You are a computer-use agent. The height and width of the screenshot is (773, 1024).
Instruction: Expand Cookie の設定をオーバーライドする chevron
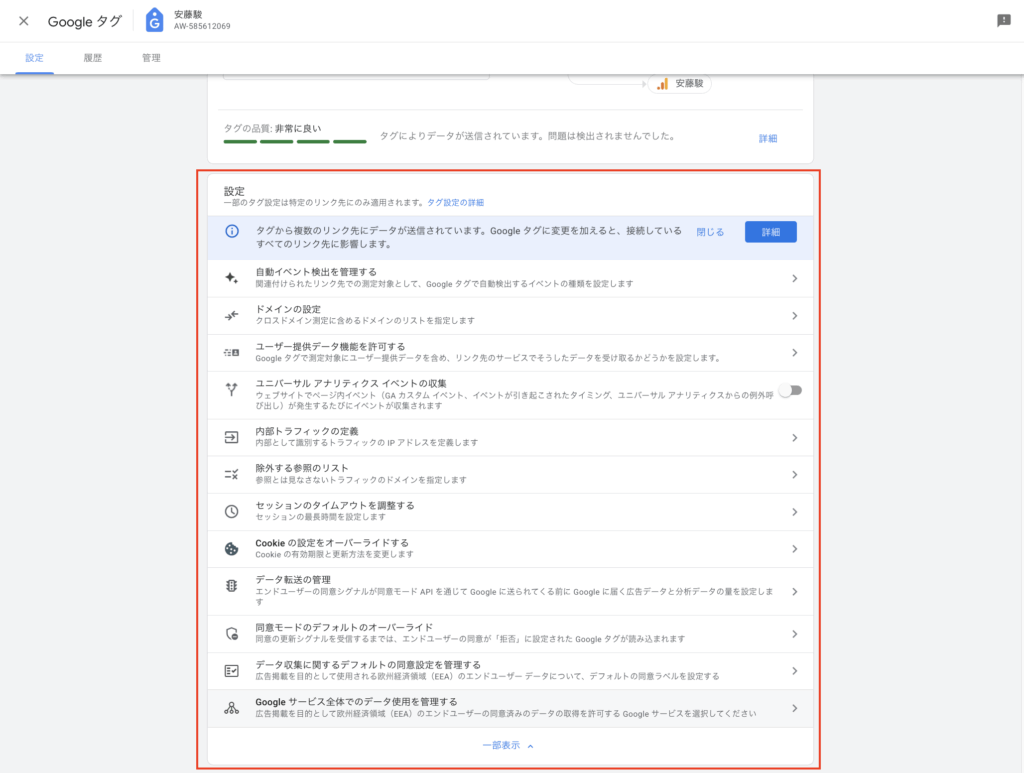[x=794, y=549]
